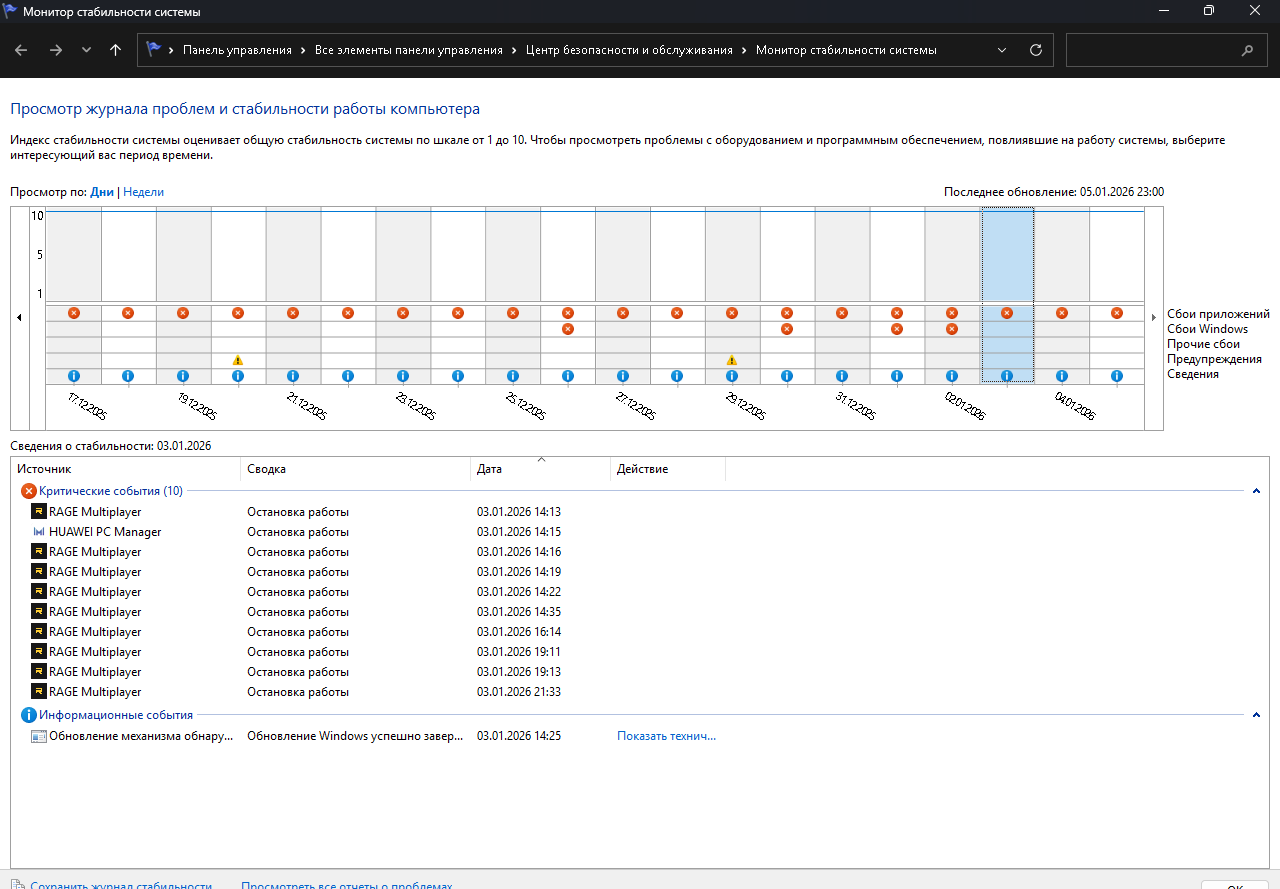Go back with the address bar Back arrow

tap(21, 50)
